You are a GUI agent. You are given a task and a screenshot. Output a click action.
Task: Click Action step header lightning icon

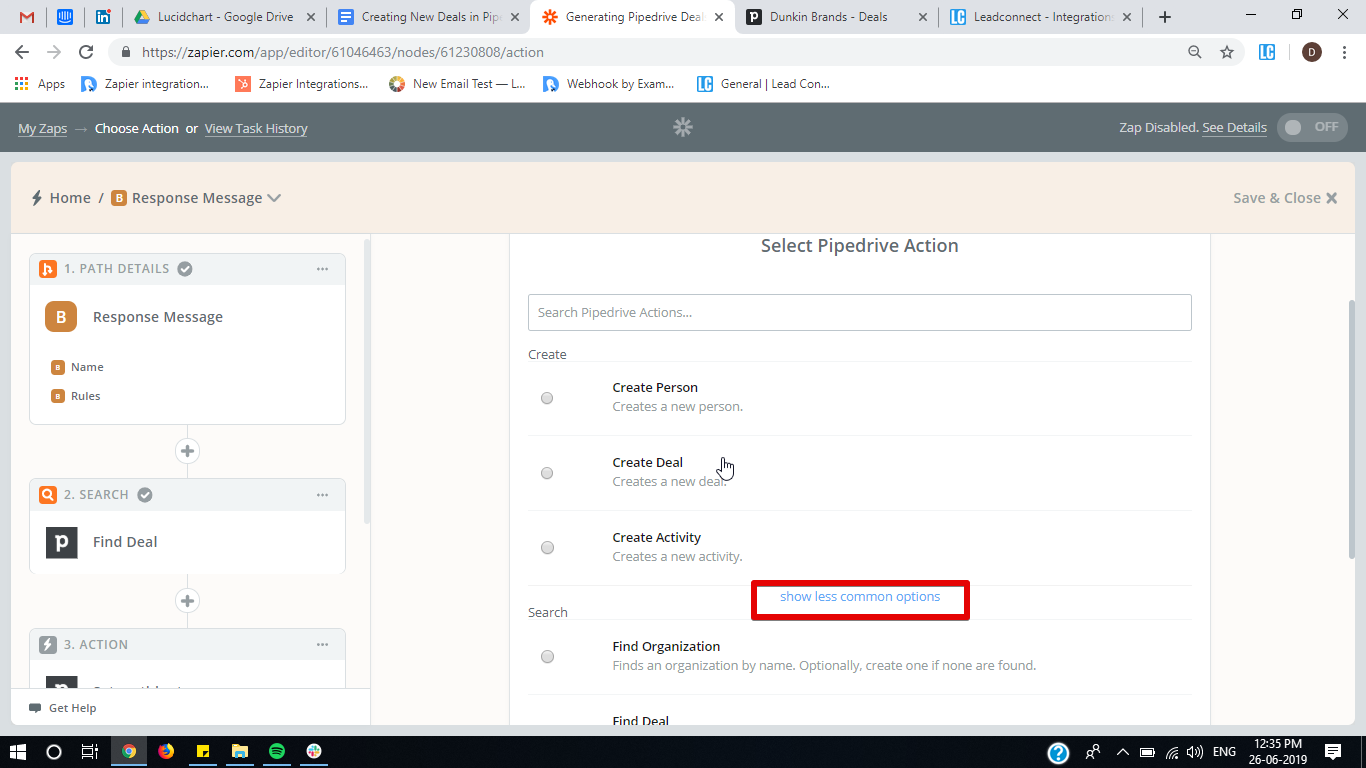click(48, 644)
